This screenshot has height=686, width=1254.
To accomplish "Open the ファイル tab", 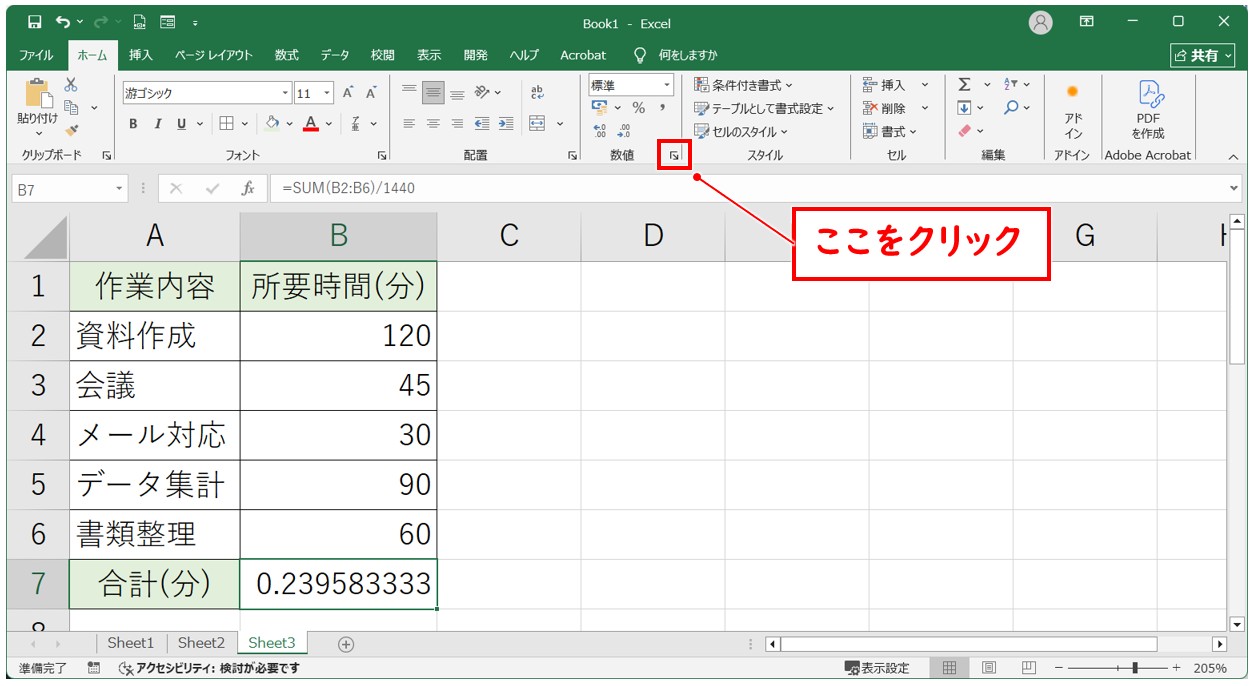I will [36, 55].
